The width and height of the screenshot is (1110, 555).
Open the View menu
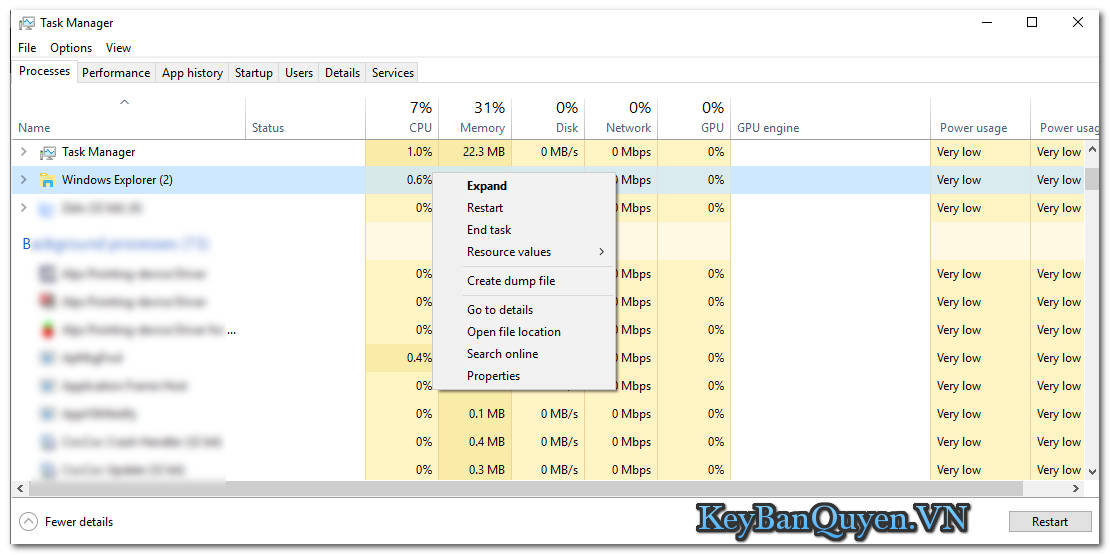point(118,47)
